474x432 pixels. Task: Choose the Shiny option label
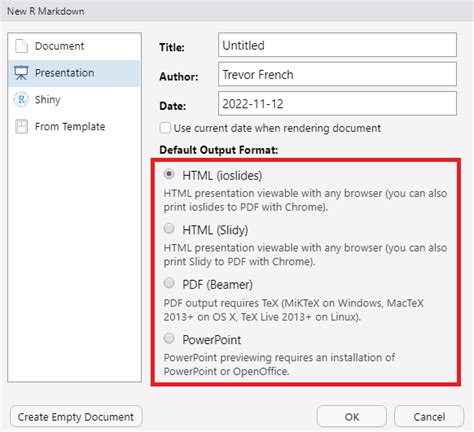coord(48,100)
